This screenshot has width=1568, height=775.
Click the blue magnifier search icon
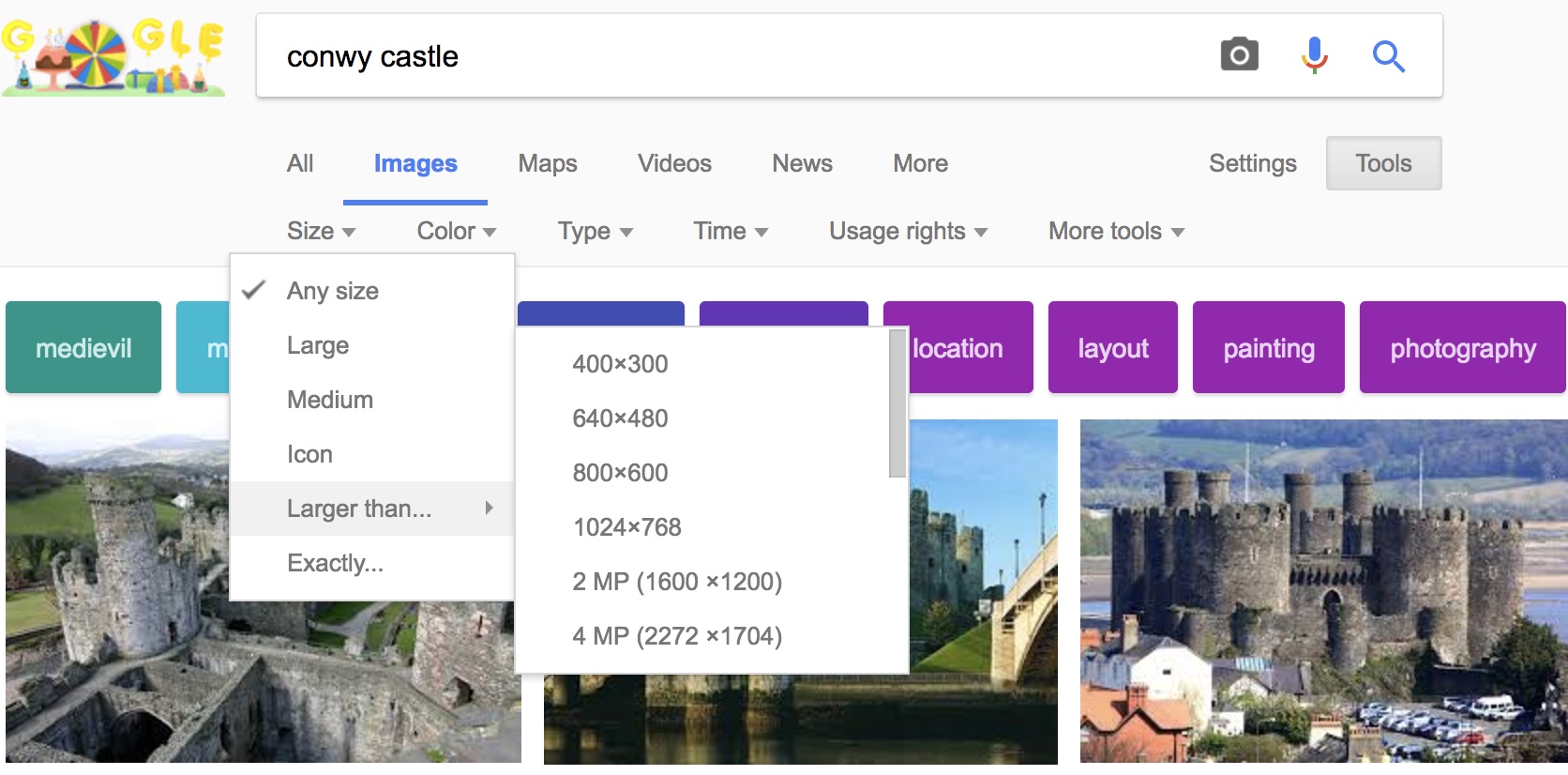1388,56
